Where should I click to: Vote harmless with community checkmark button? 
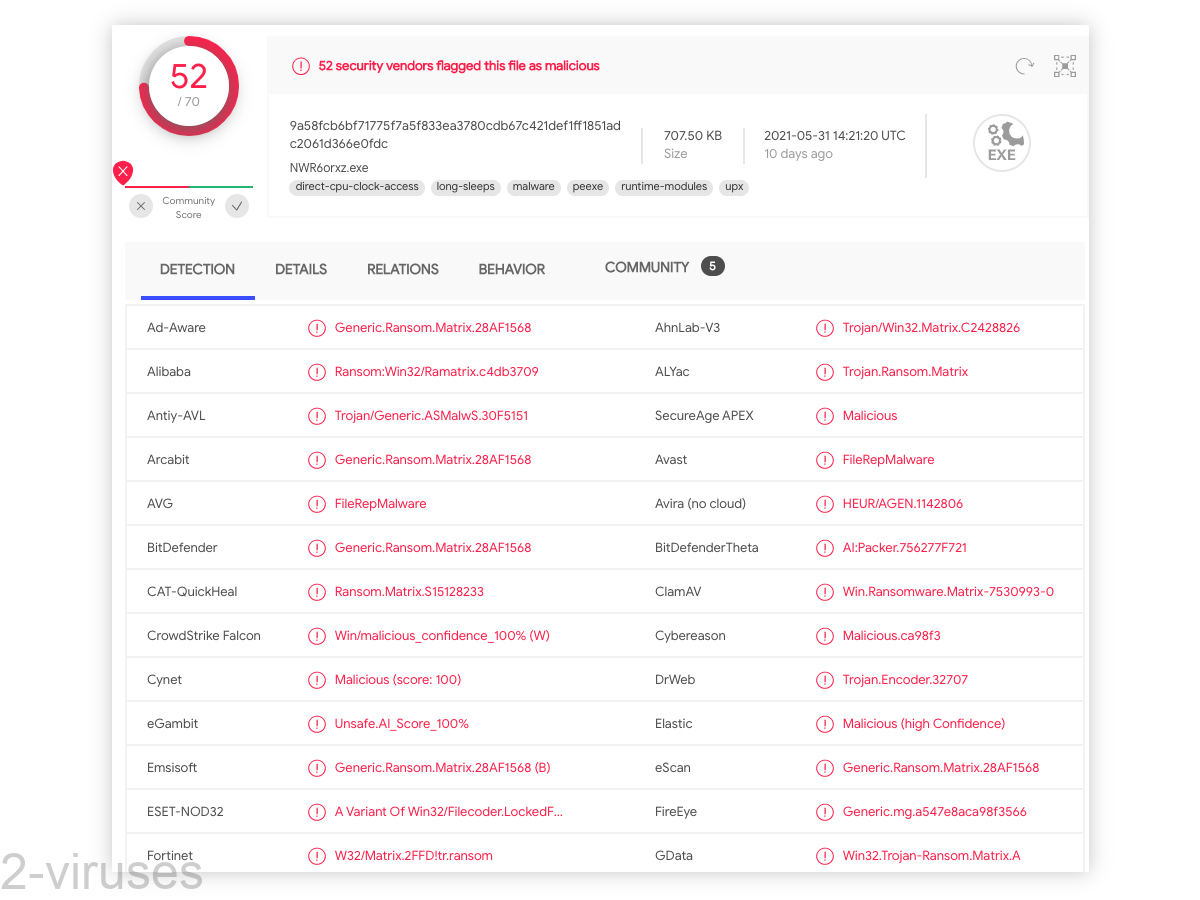237,206
